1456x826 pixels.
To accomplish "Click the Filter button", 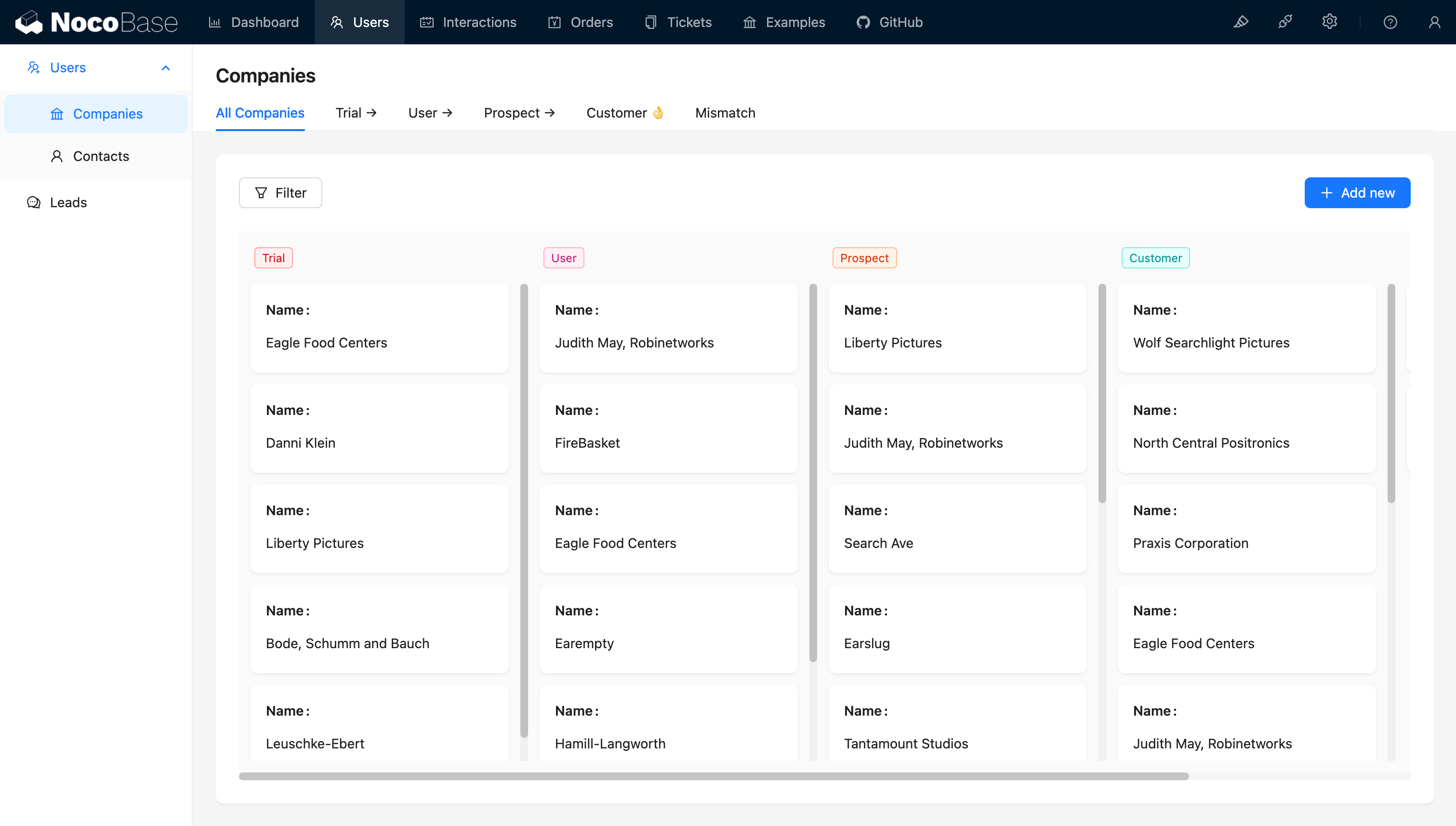I will tap(280, 192).
